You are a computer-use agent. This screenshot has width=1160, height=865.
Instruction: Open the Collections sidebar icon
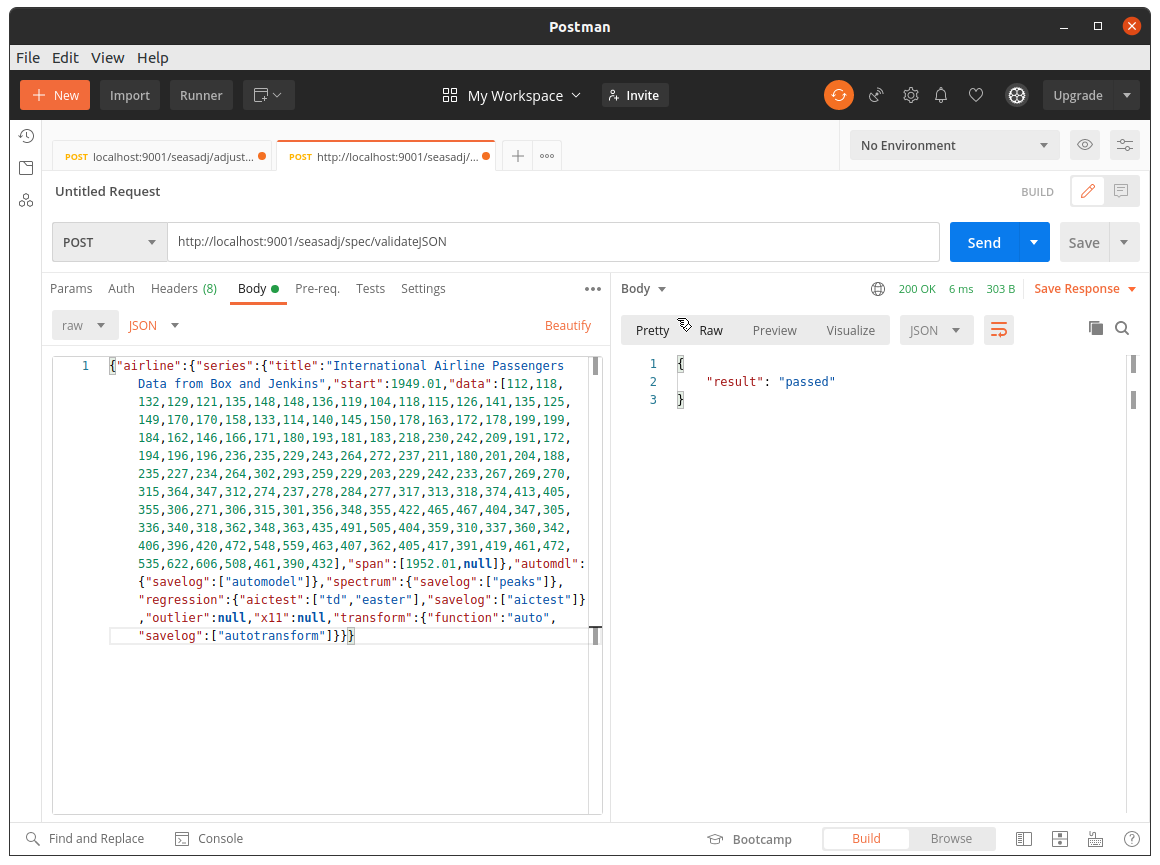pyautogui.click(x=26, y=168)
